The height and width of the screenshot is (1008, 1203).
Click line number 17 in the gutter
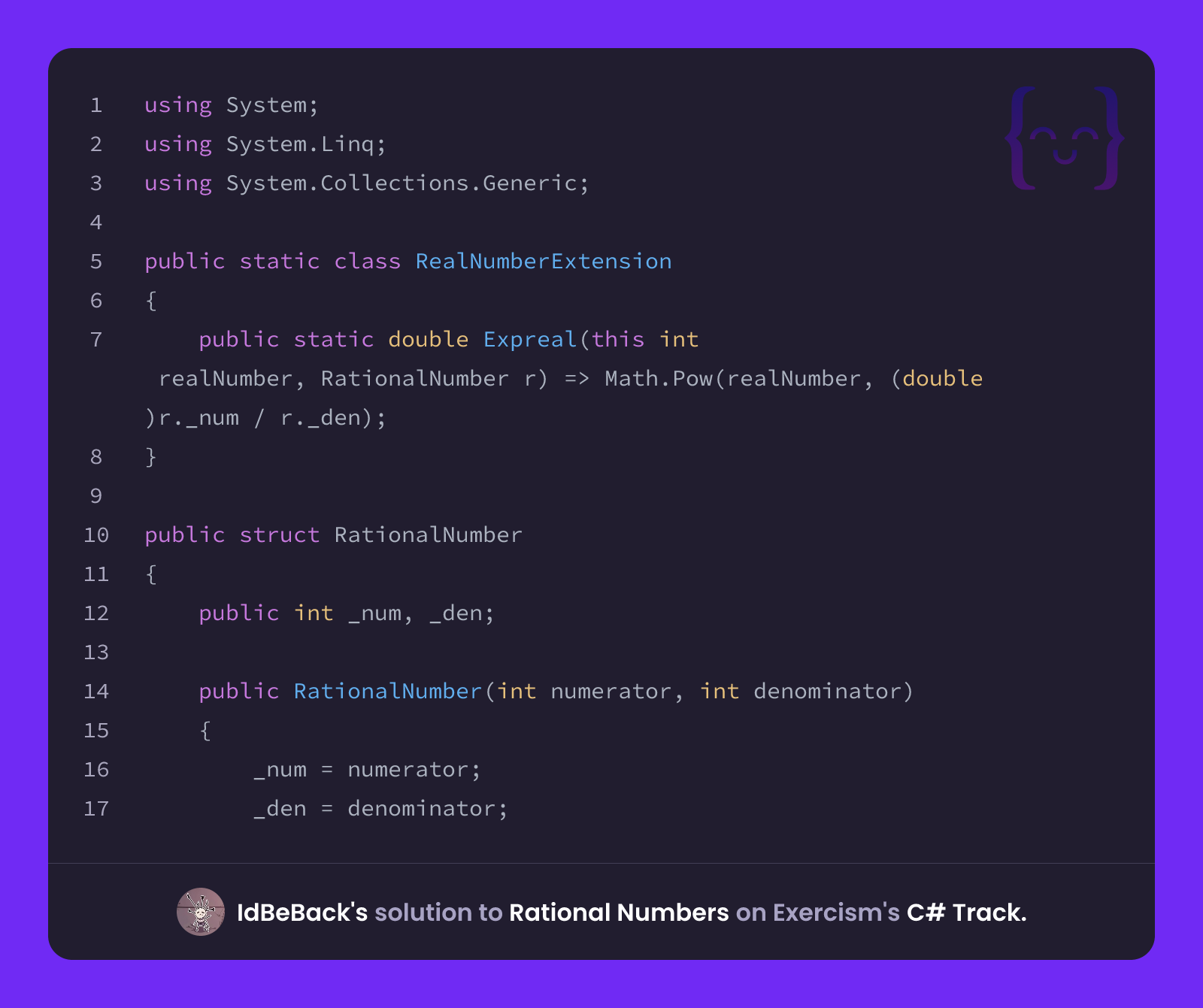[96, 809]
